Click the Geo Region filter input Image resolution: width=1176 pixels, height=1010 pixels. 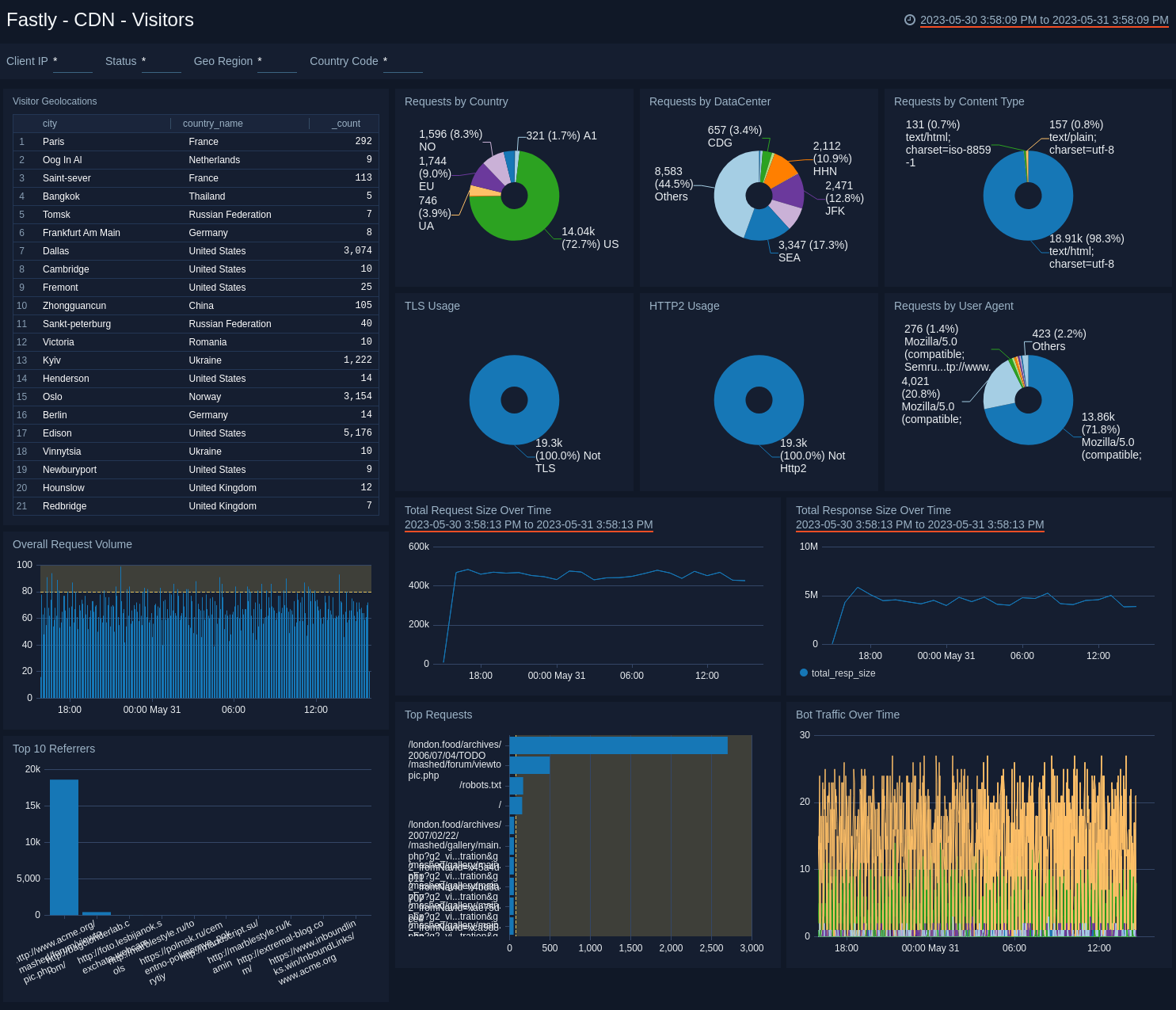coord(276,62)
